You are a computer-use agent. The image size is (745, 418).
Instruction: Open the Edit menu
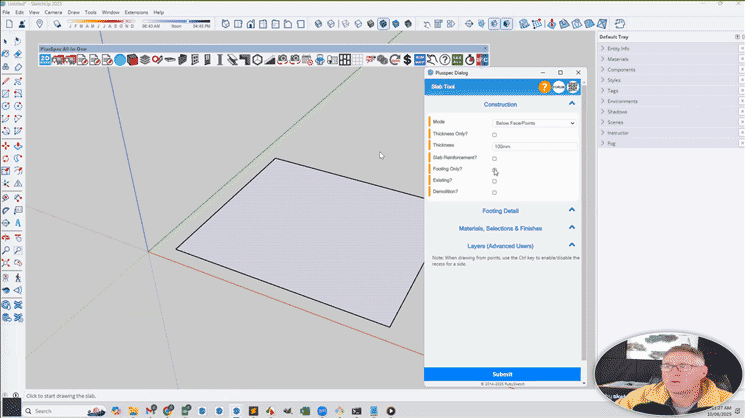[19, 12]
